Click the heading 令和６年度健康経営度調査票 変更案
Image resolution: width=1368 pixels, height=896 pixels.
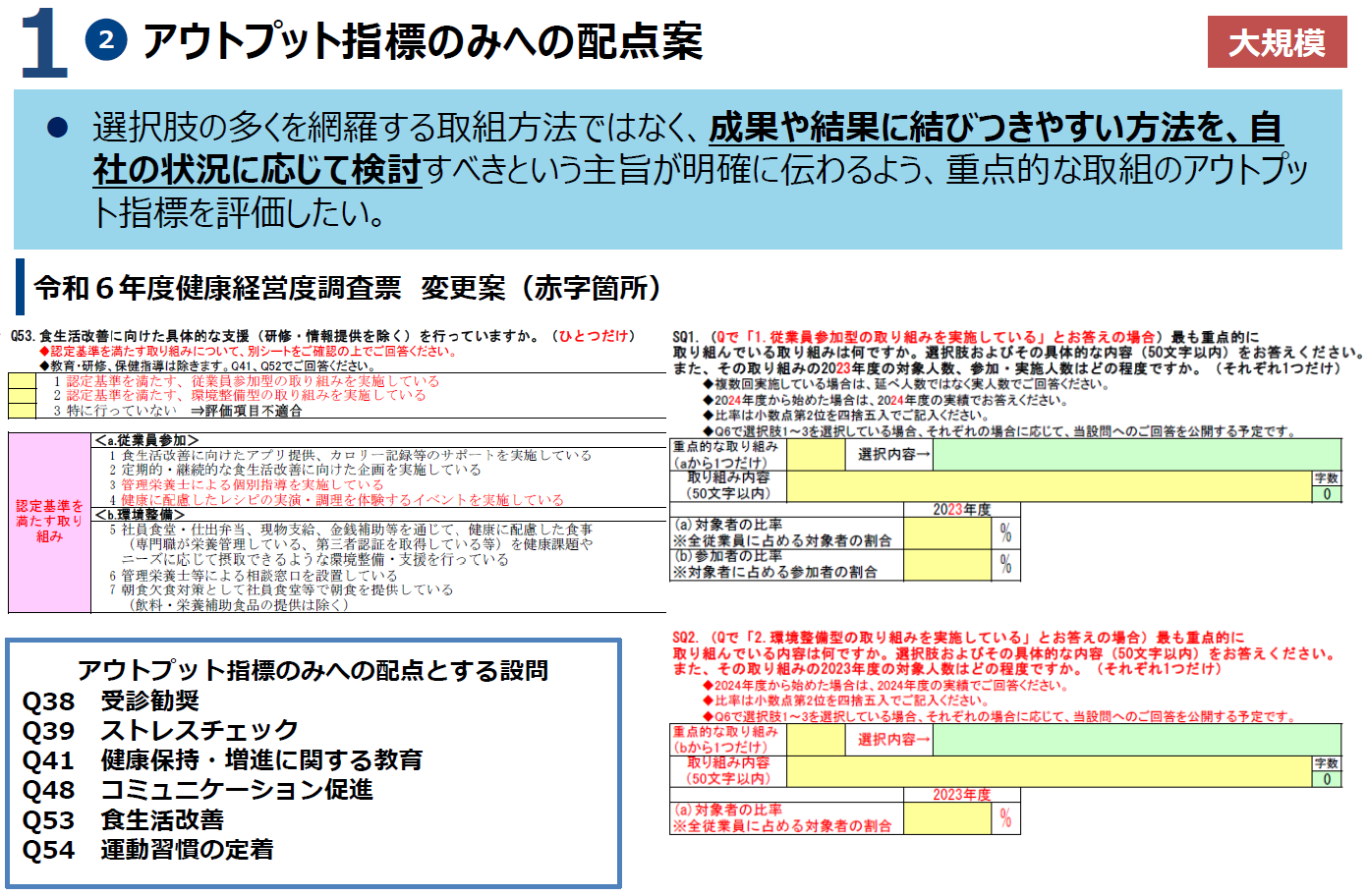(347, 288)
